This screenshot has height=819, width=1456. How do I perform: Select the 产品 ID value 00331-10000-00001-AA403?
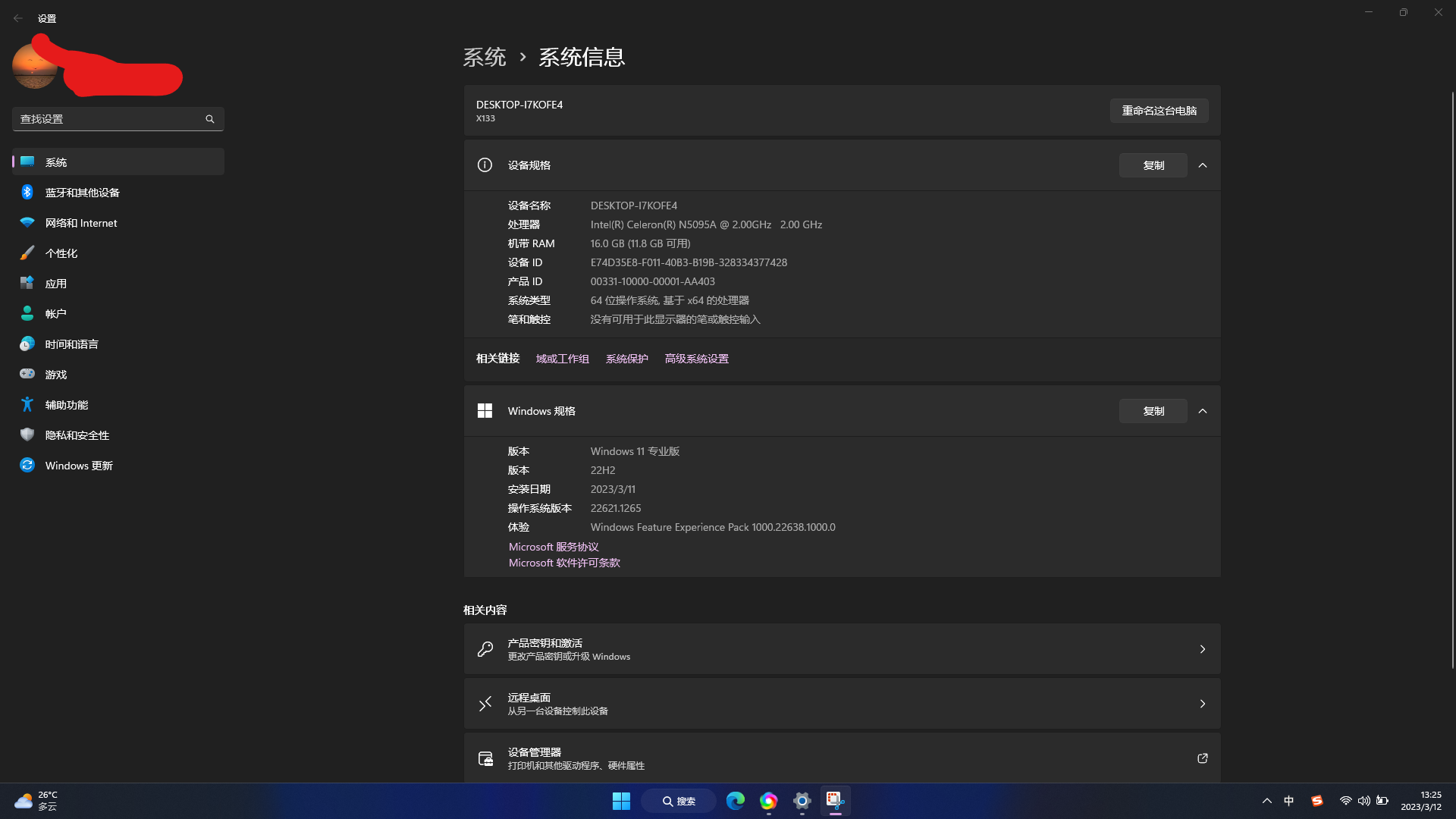[653, 281]
